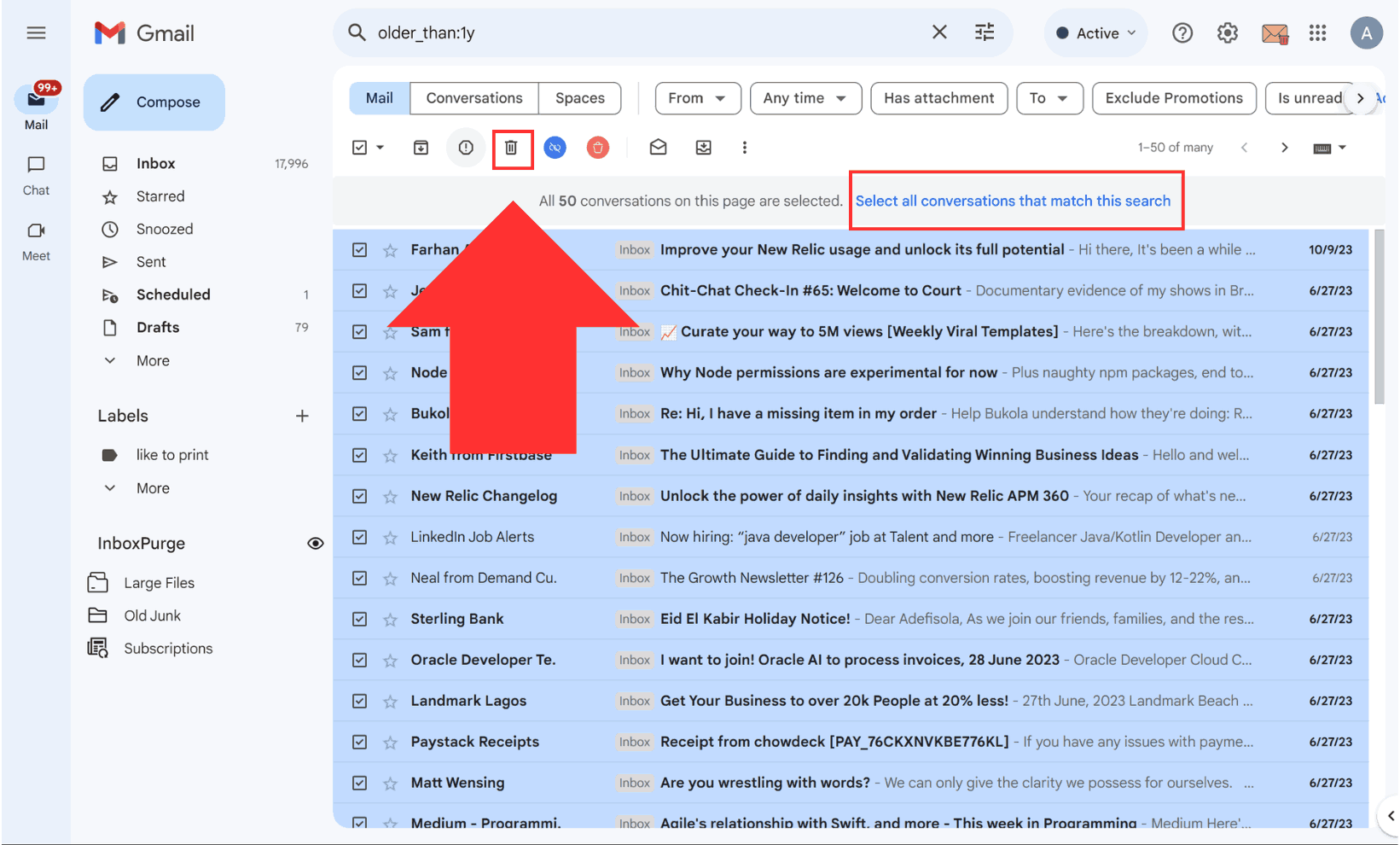The image size is (1400, 845).
Task: Toggle the master select-all checkbox
Action: [x=359, y=148]
